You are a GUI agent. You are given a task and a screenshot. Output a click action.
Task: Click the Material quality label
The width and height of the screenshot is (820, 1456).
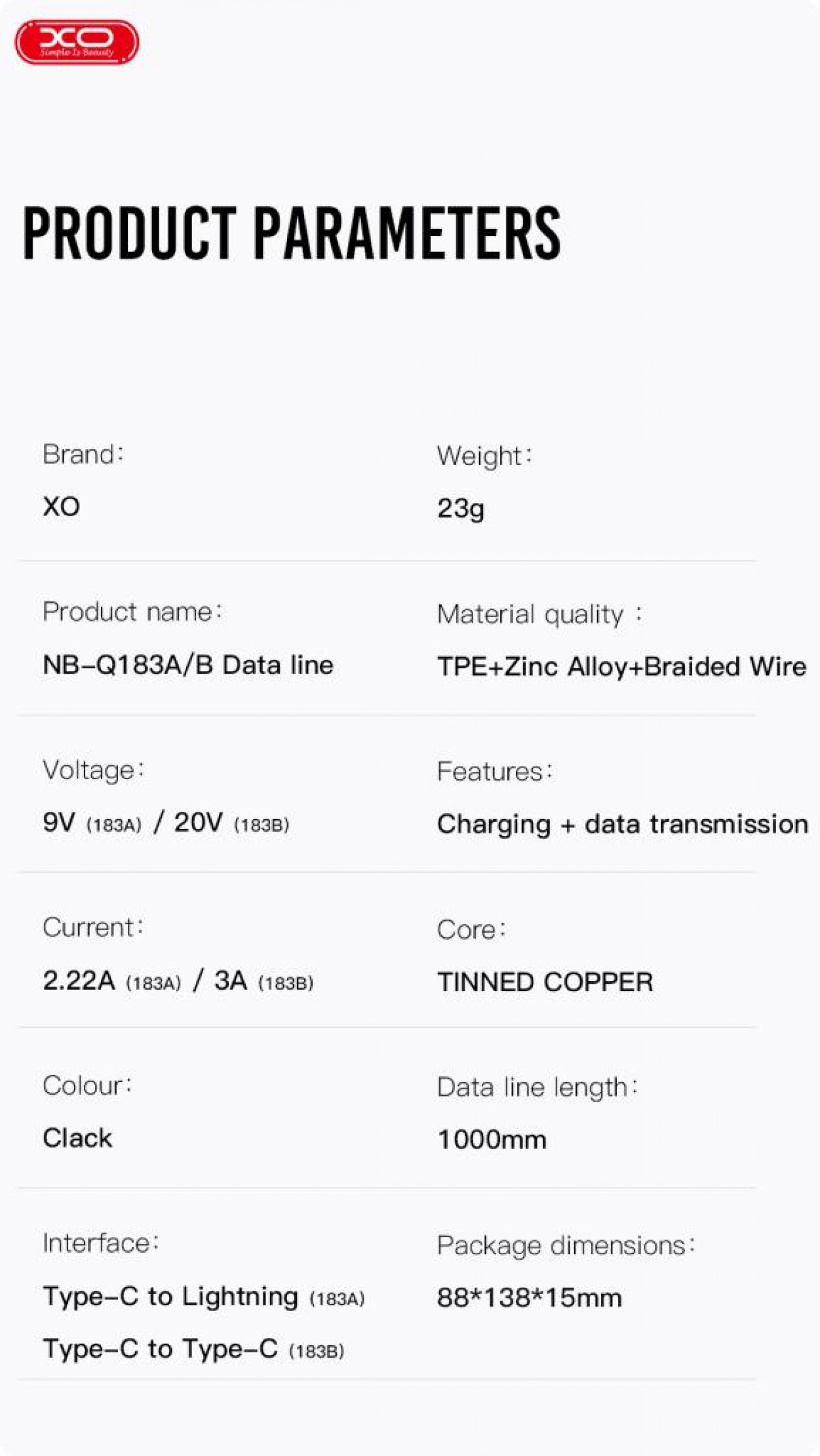pyautogui.click(x=539, y=615)
